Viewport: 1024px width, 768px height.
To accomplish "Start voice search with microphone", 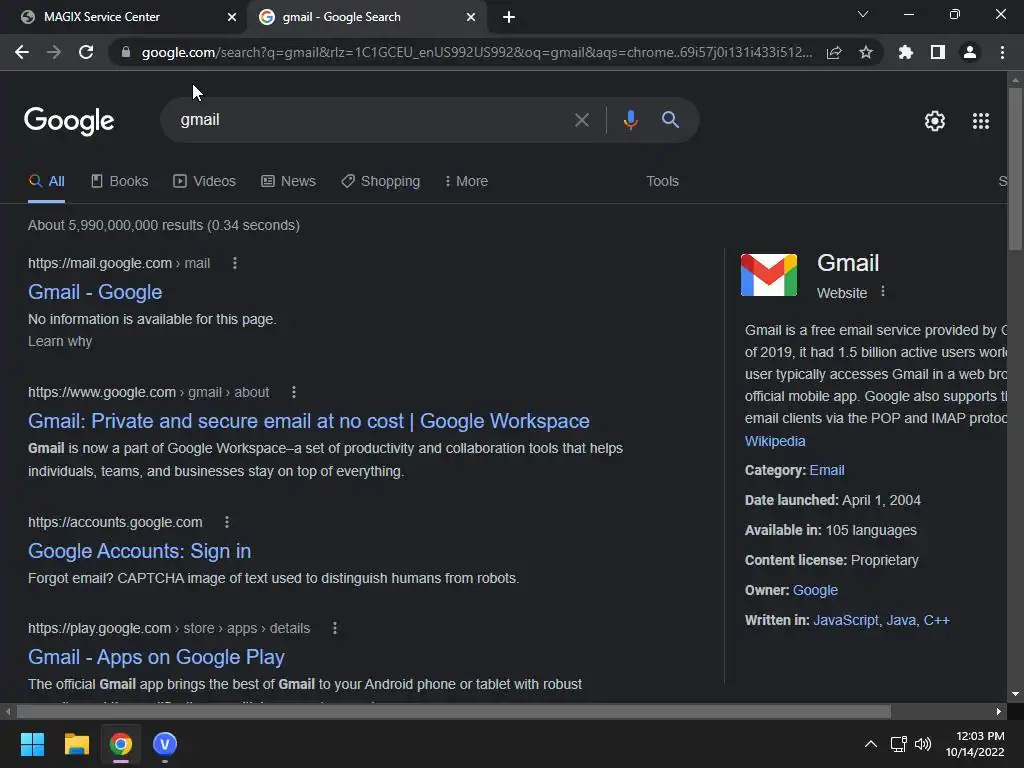I will pyautogui.click(x=630, y=120).
